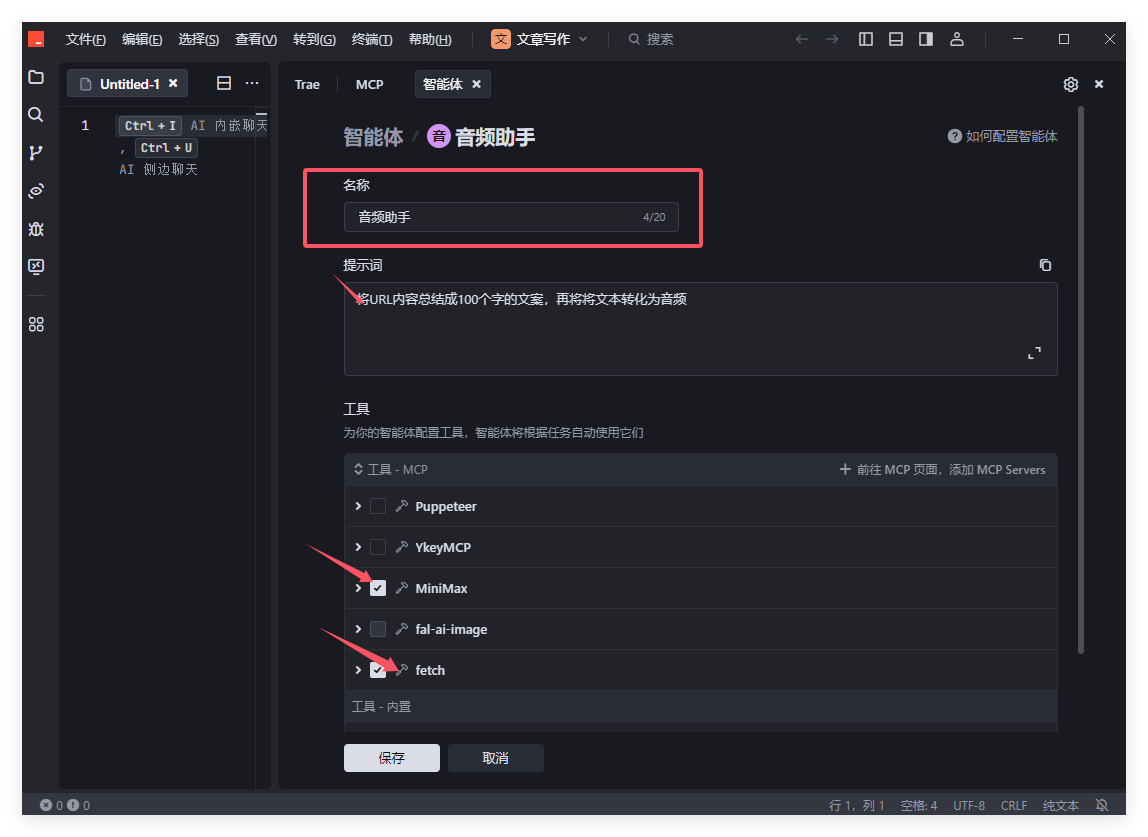Switch to the MCP tab

click(x=369, y=84)
